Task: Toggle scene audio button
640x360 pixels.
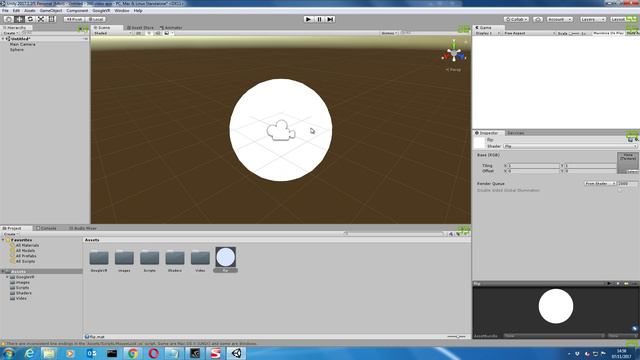Action: click(158, 33)
